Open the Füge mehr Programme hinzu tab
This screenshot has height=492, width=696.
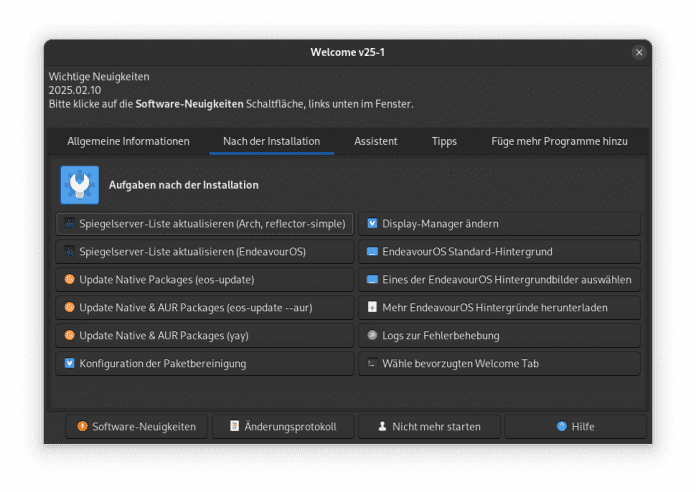[559, 142]
